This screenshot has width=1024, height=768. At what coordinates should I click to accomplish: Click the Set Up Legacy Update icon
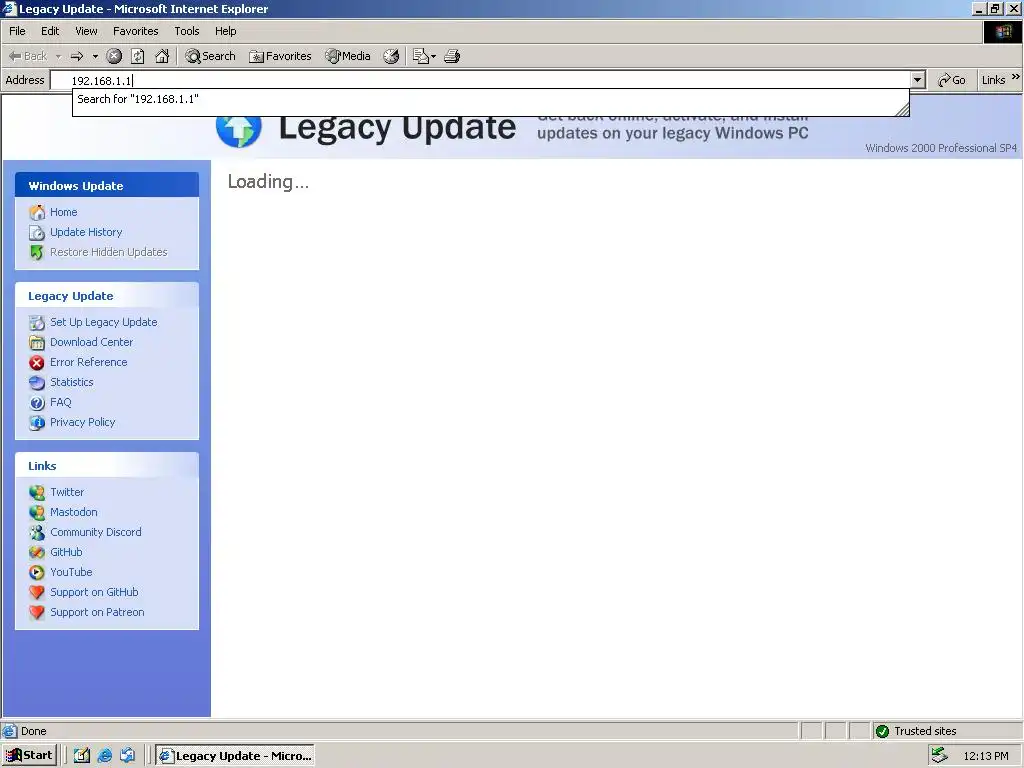37,323
